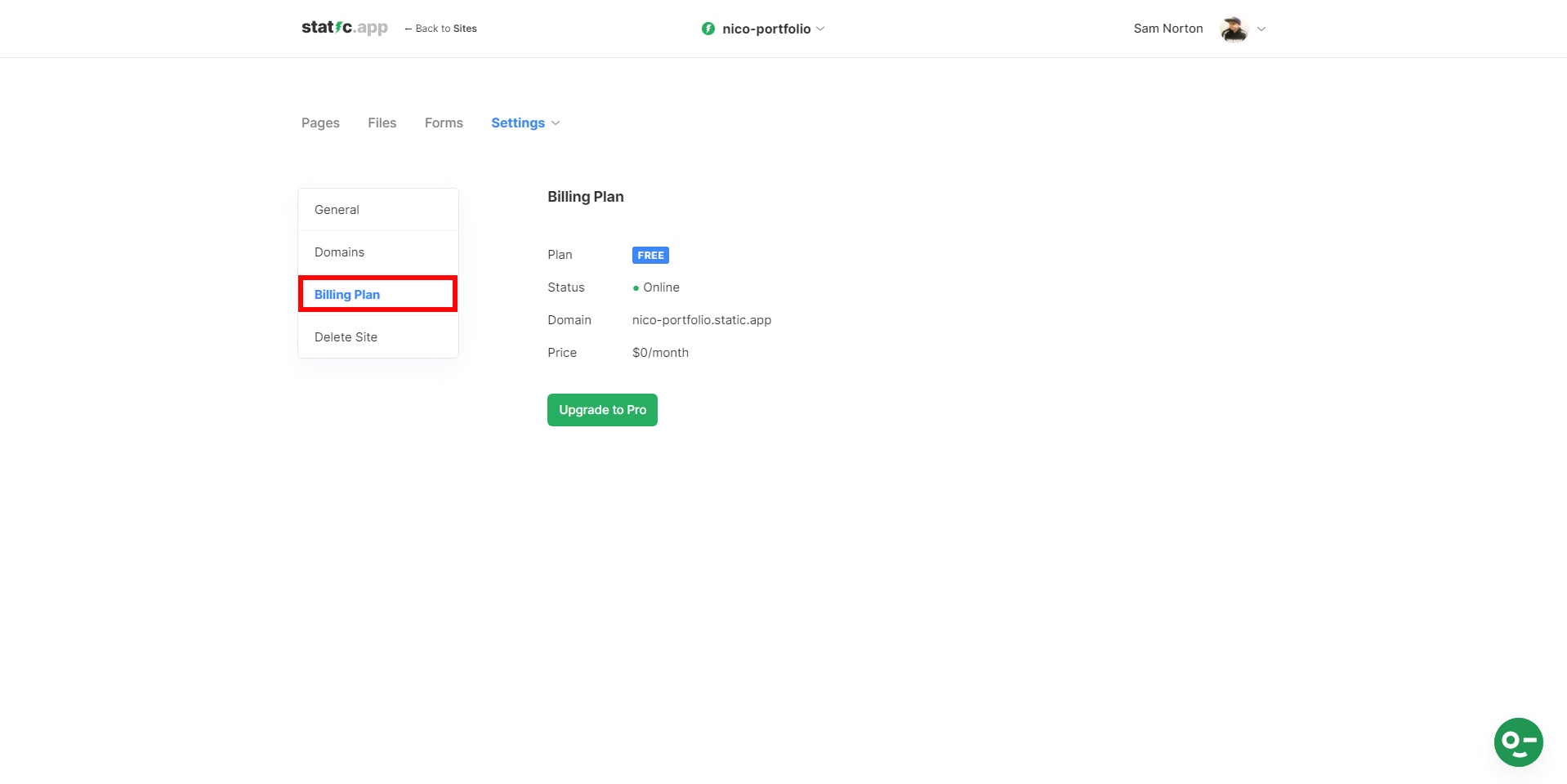
Task: Open the chat support widget
Action: (1517, 742)
